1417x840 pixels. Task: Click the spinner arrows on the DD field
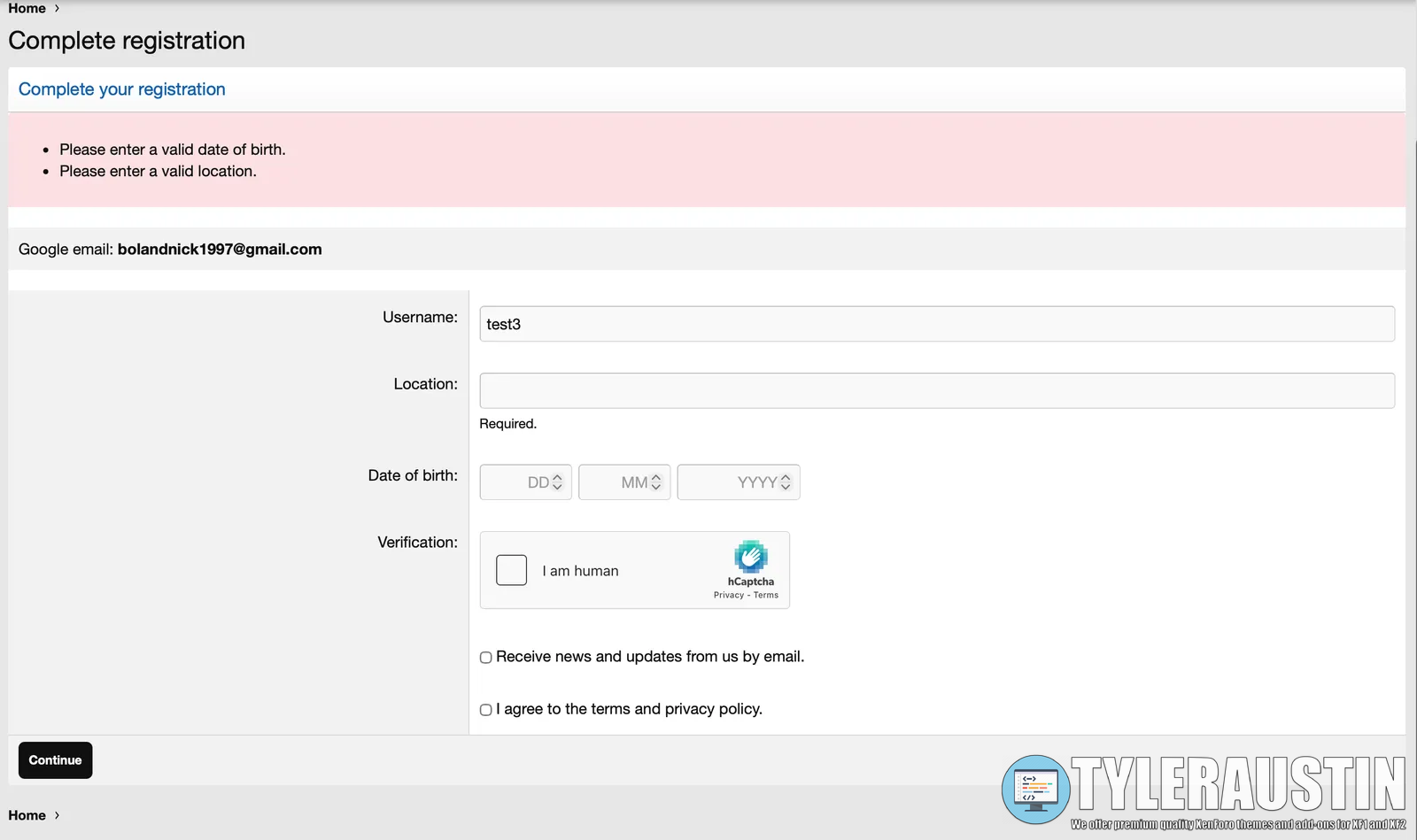[x=557, y=482]
